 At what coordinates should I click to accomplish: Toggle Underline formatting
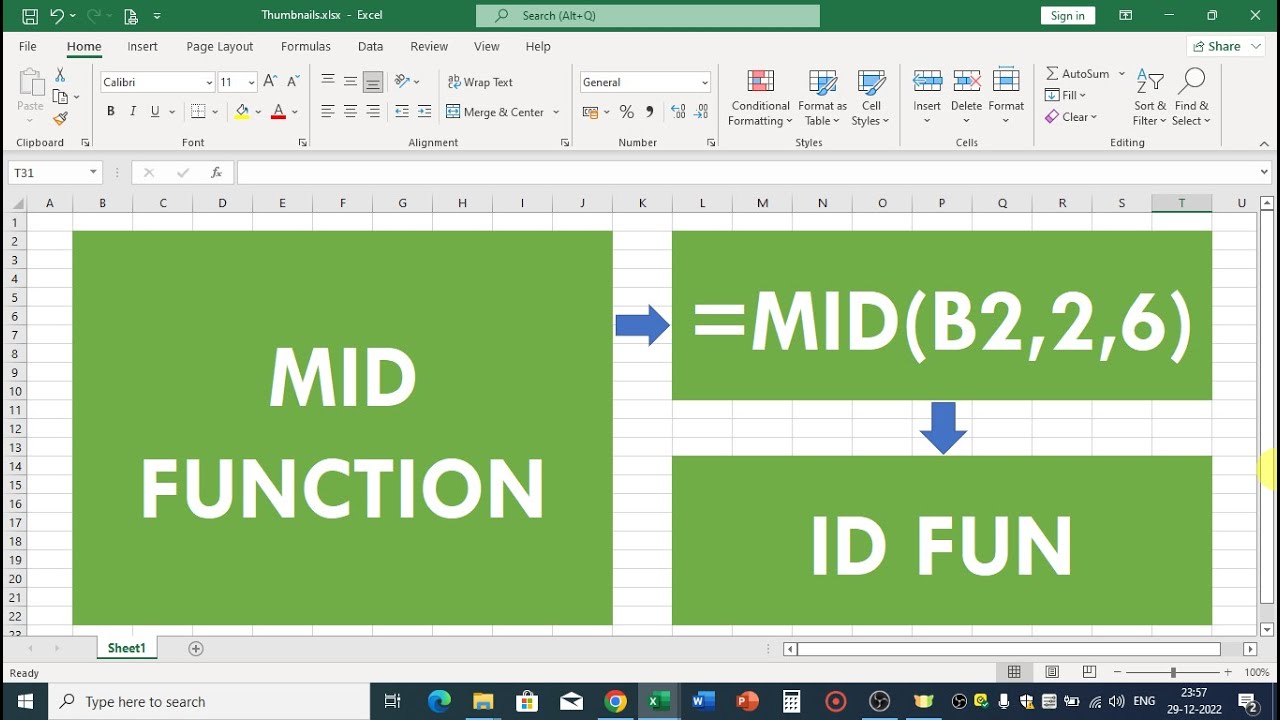point(155,112)
